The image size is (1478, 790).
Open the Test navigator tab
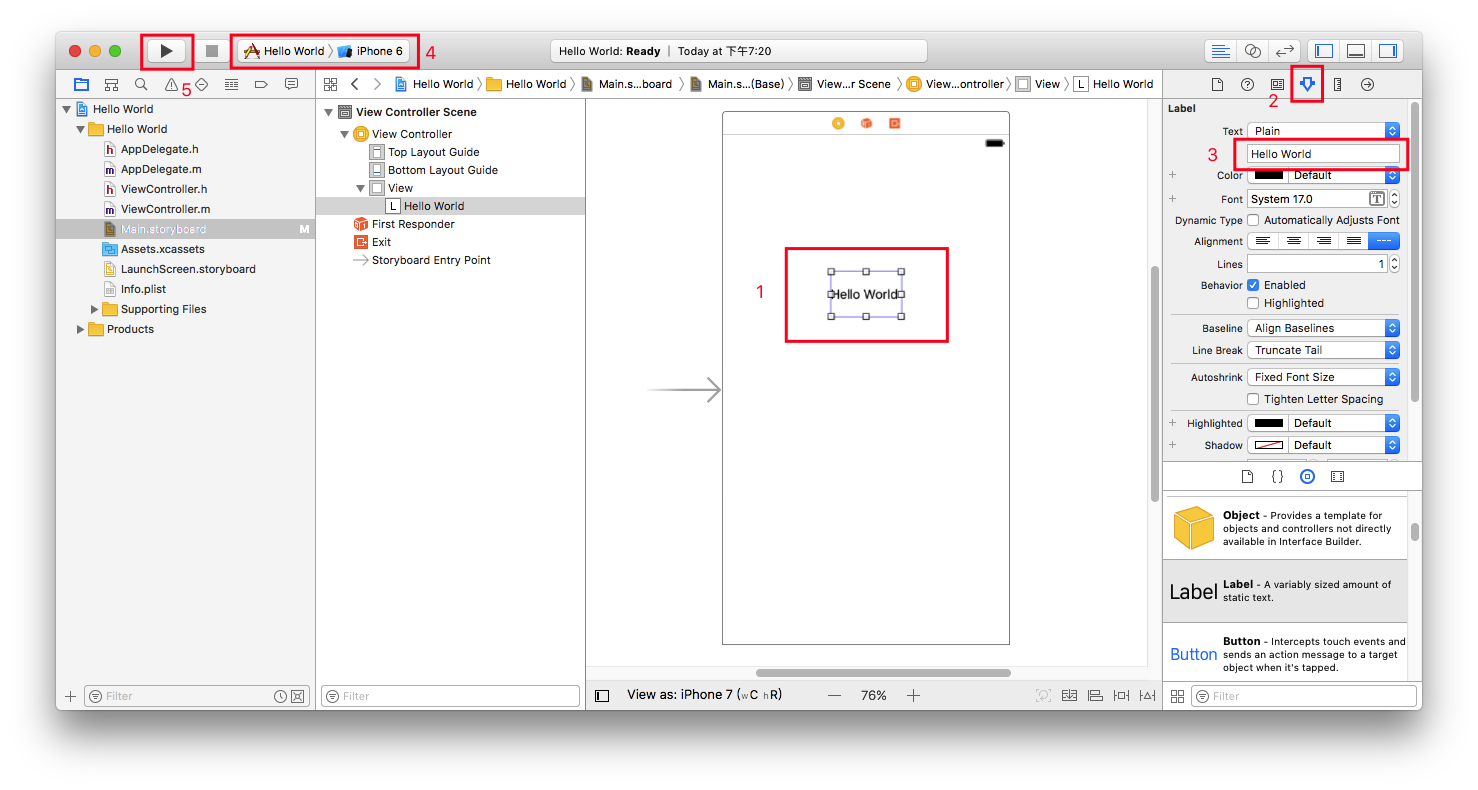tap(201, 84)
